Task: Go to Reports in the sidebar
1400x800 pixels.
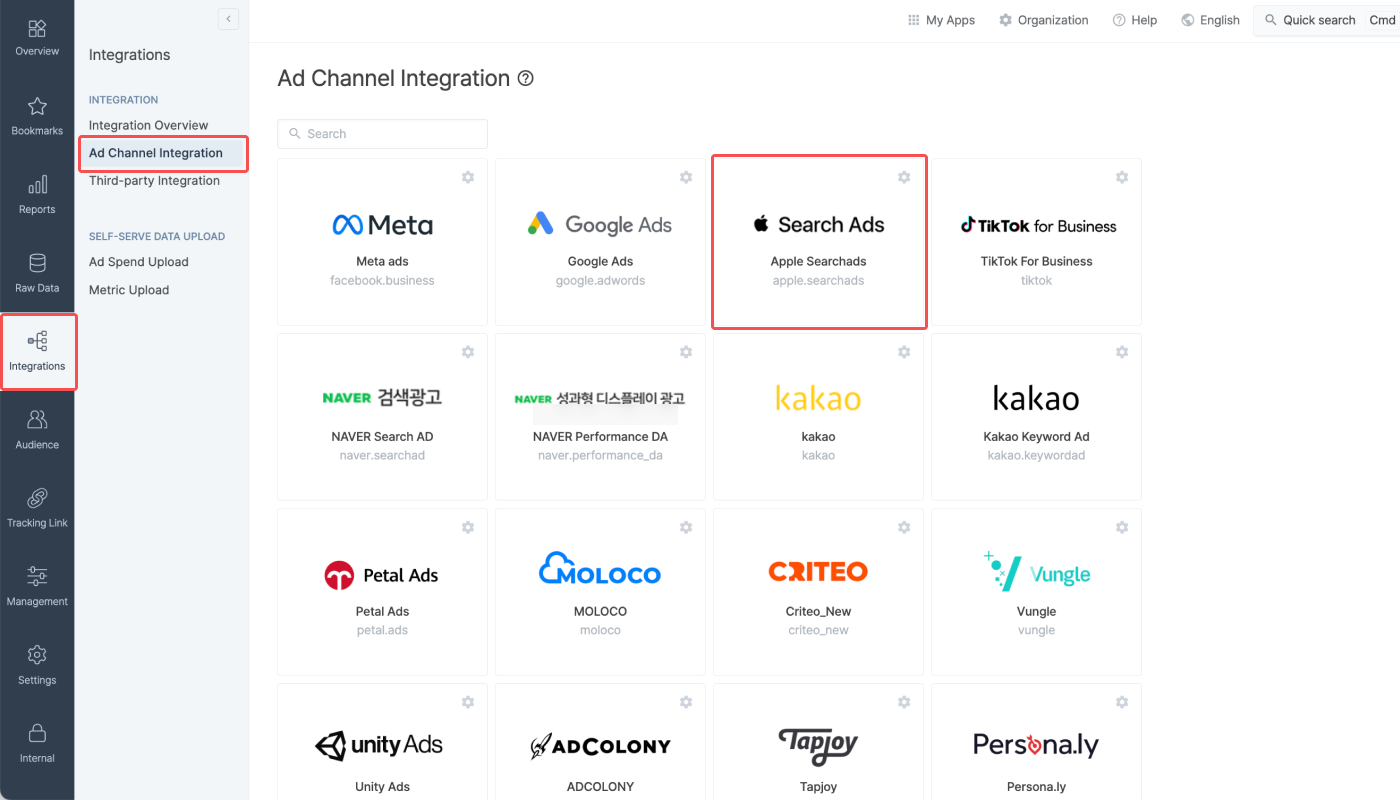Action: [x=37, y=195]
